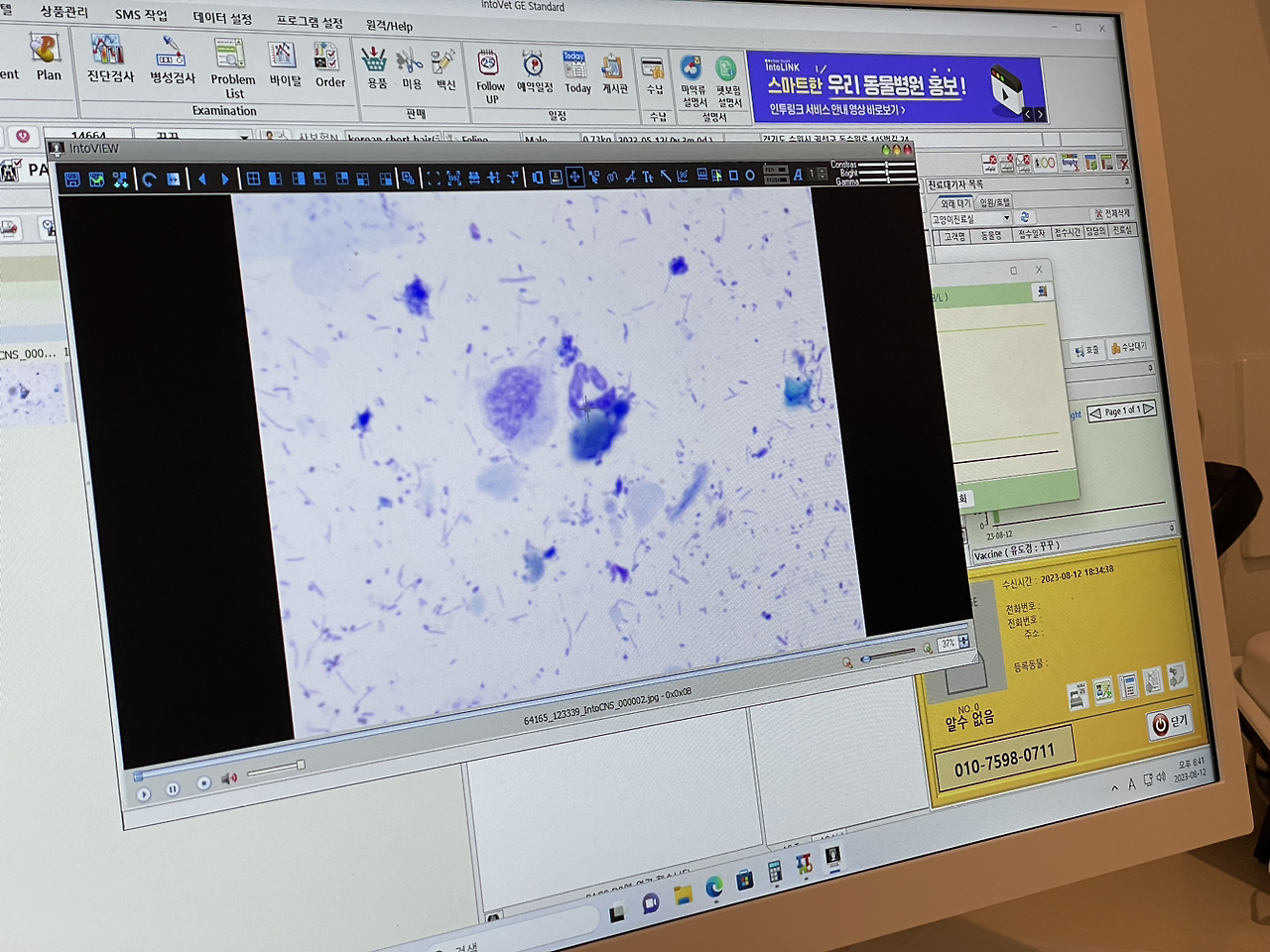Switch to the 외래 대기 tab
Screen dimensions: 1270x952
click(x=955, y=203)
